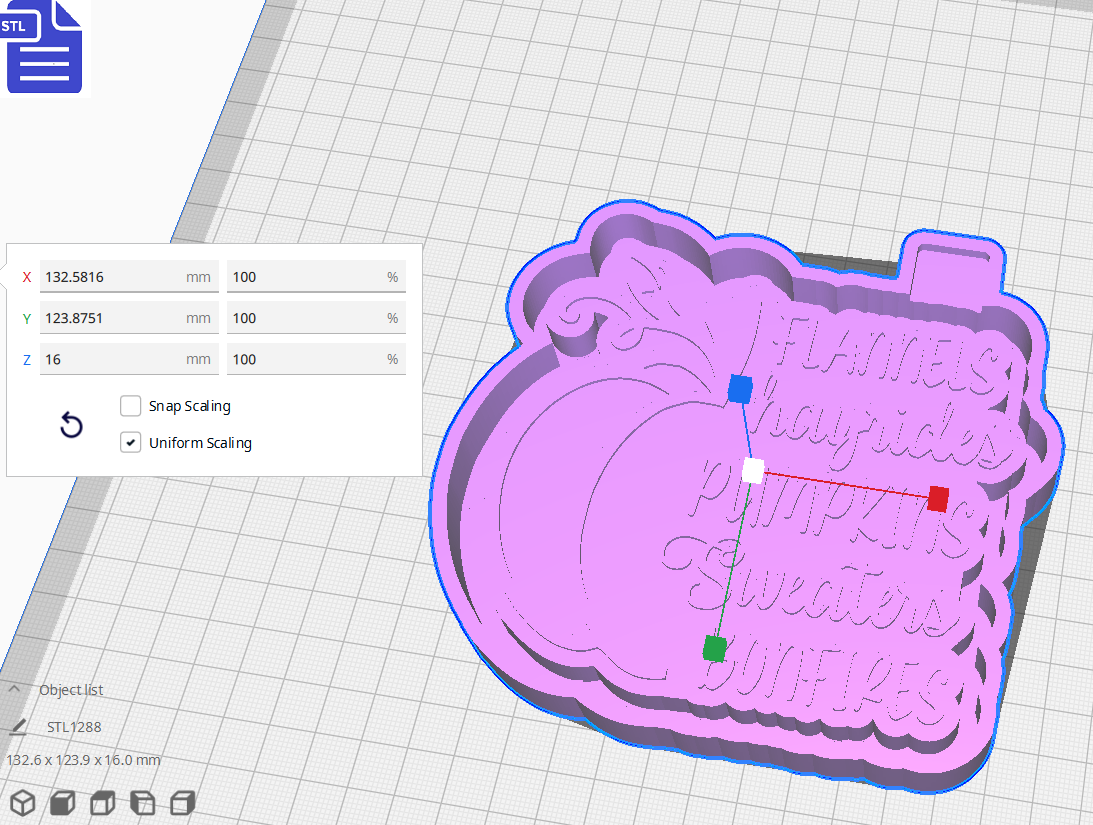Click the Y percentage input showing 100
This screenshot has width=1093, height=825.
coord(316,317)
